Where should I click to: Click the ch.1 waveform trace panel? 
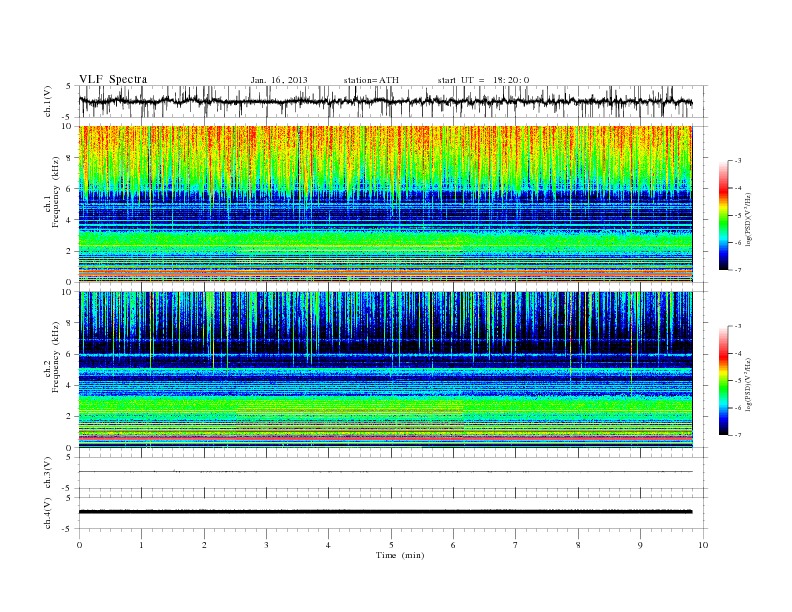392,101
